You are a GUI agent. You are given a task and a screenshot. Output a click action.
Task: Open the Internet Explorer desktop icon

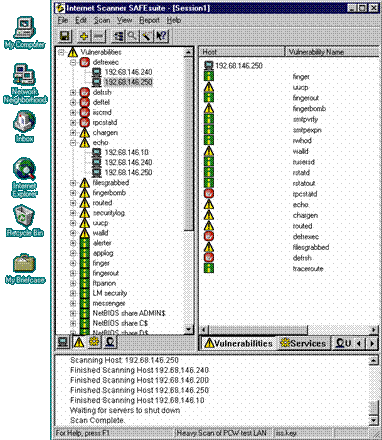(25, 178)
